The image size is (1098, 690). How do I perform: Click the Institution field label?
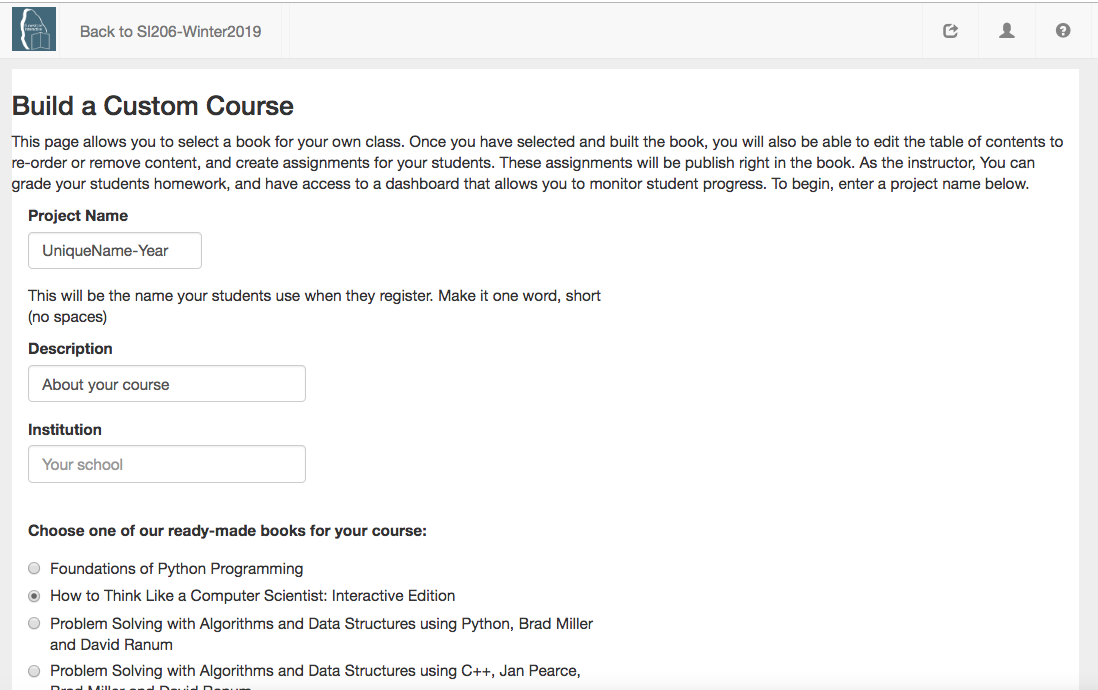tap(64, 429)
